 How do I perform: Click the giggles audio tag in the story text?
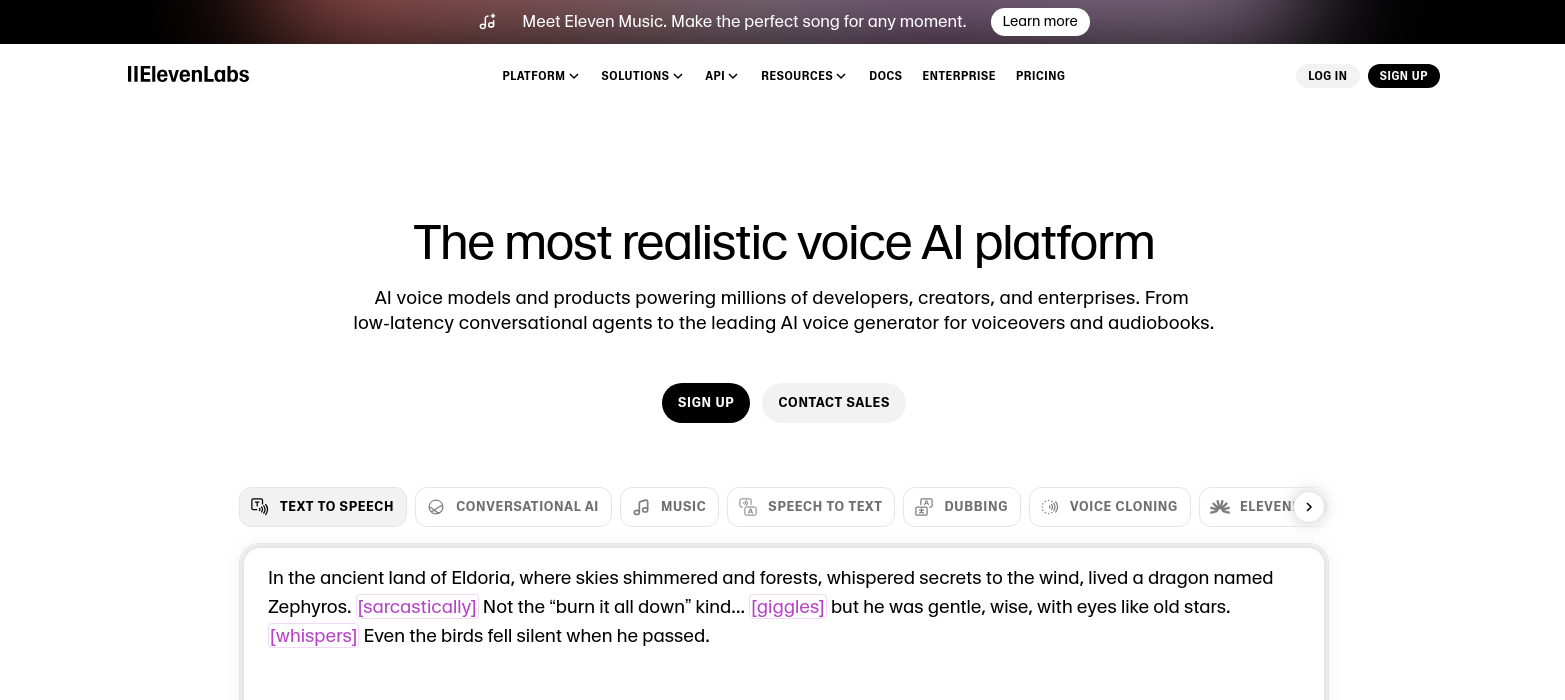pyautogui.click(x=788, y=607)
